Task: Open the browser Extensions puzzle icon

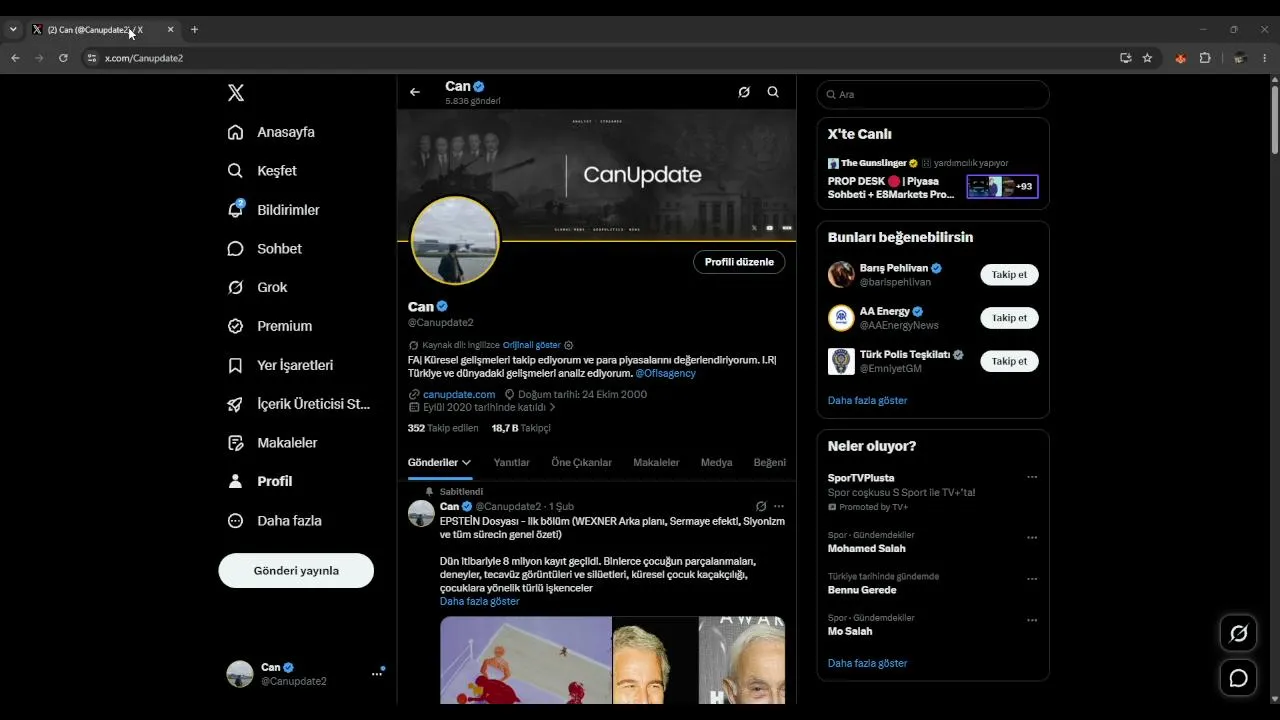Action: pos(1205,58)
